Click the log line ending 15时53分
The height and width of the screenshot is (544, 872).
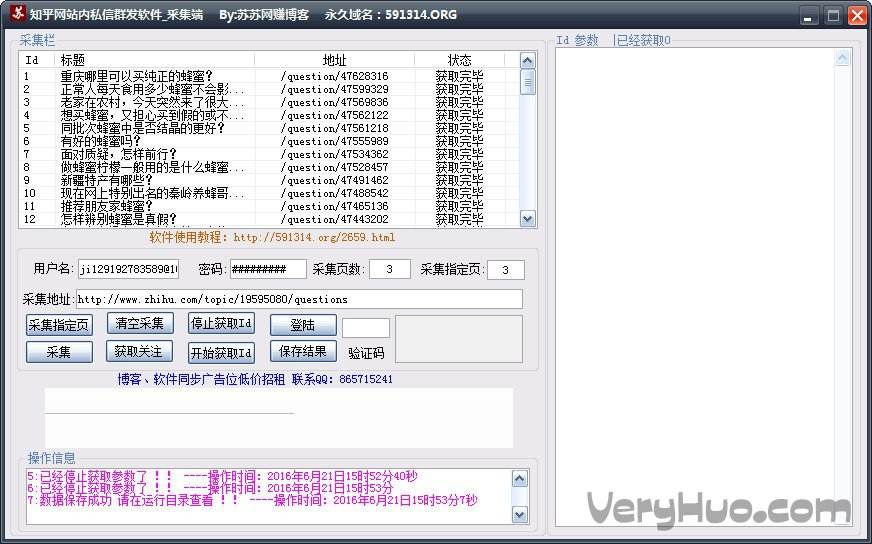point(210,488)
